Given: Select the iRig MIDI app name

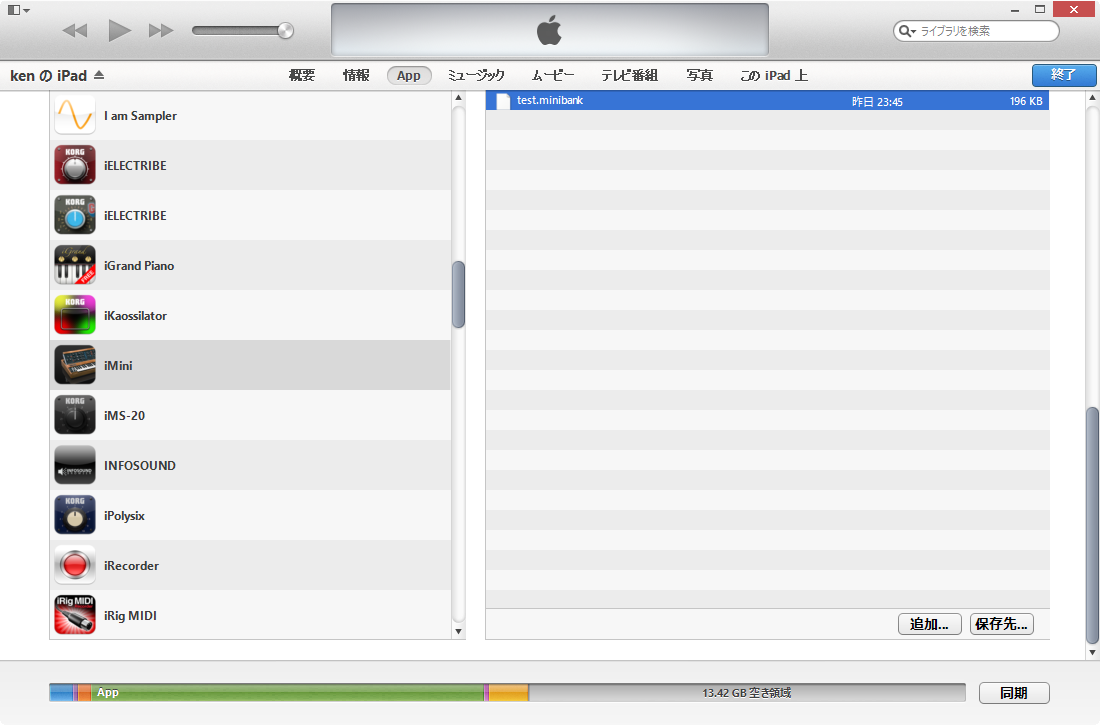Looking at the screenshot, I should click(130, 616).
